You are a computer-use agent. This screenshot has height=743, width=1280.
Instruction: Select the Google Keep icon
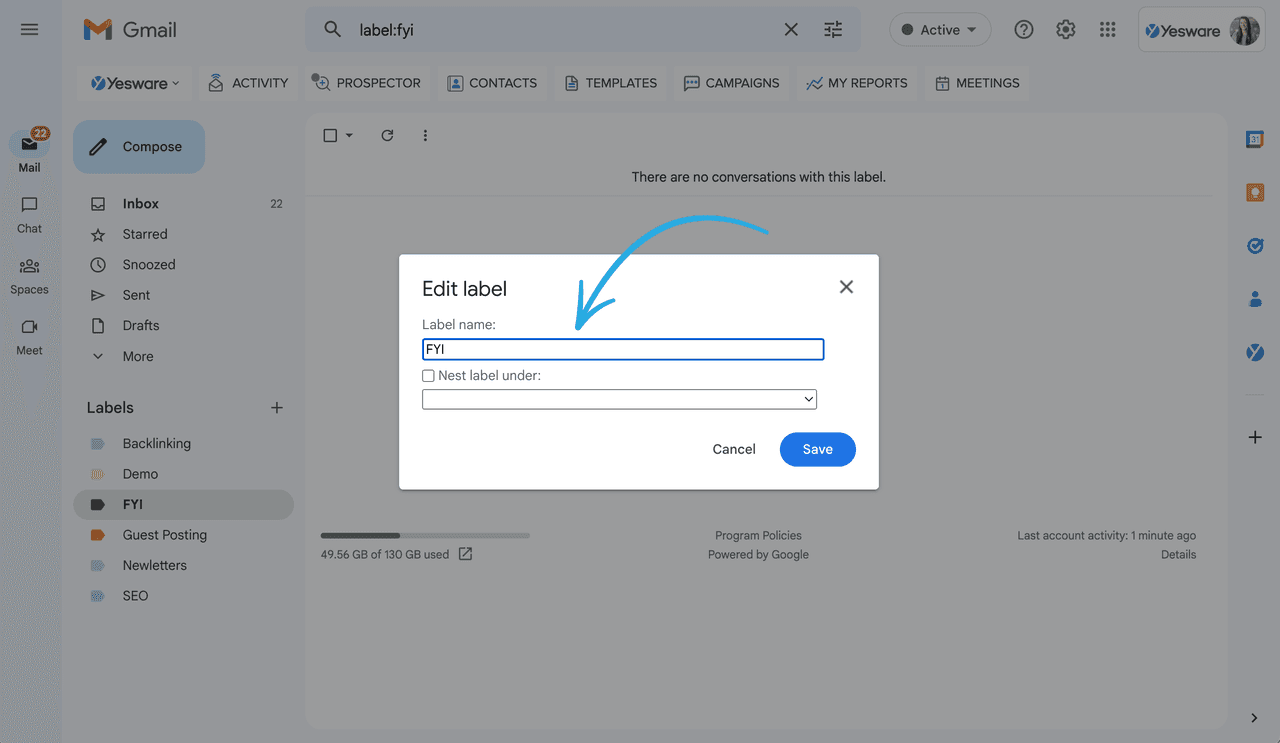click(1255, 192)
